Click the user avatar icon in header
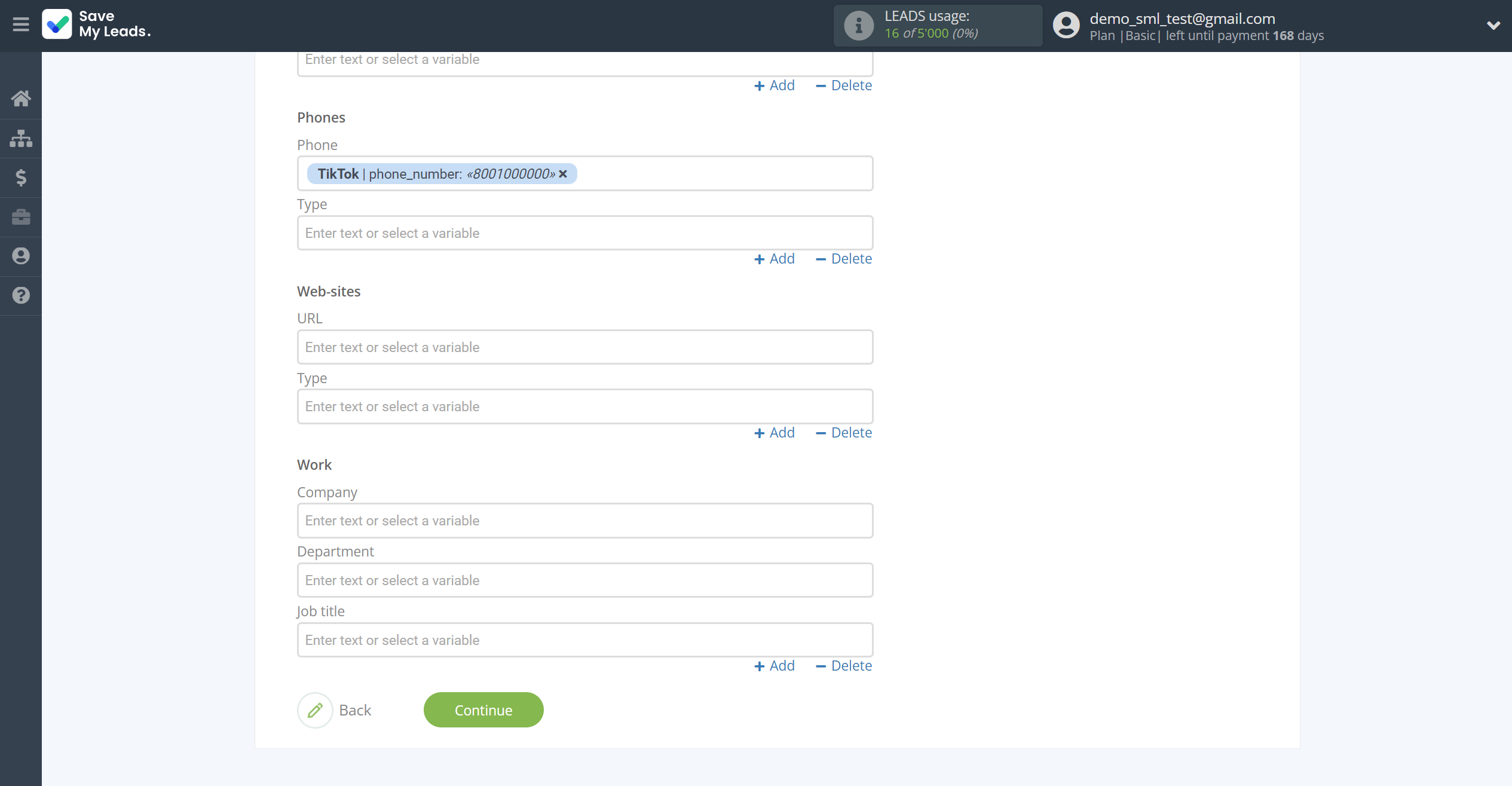This screenshot has width=1512, height=786. pyautogui.click(x=1067, y=25)
